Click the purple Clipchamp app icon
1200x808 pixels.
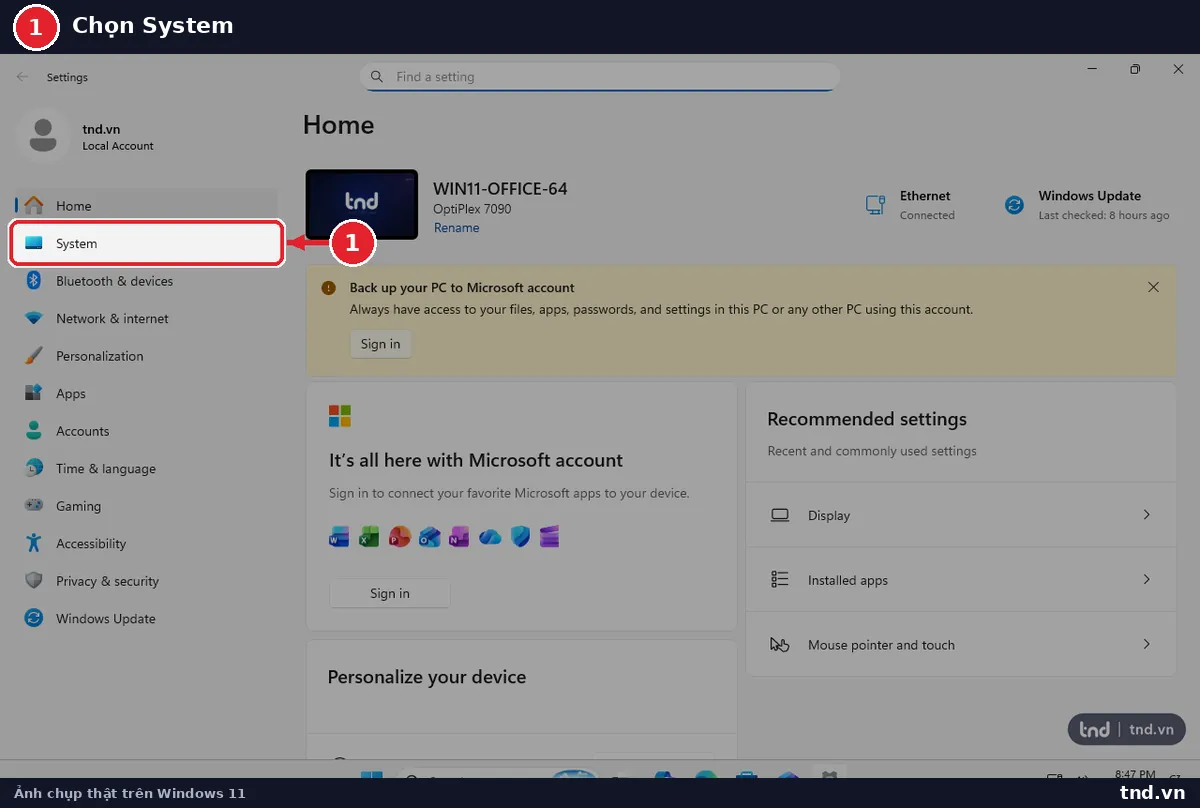click(549, 537)
